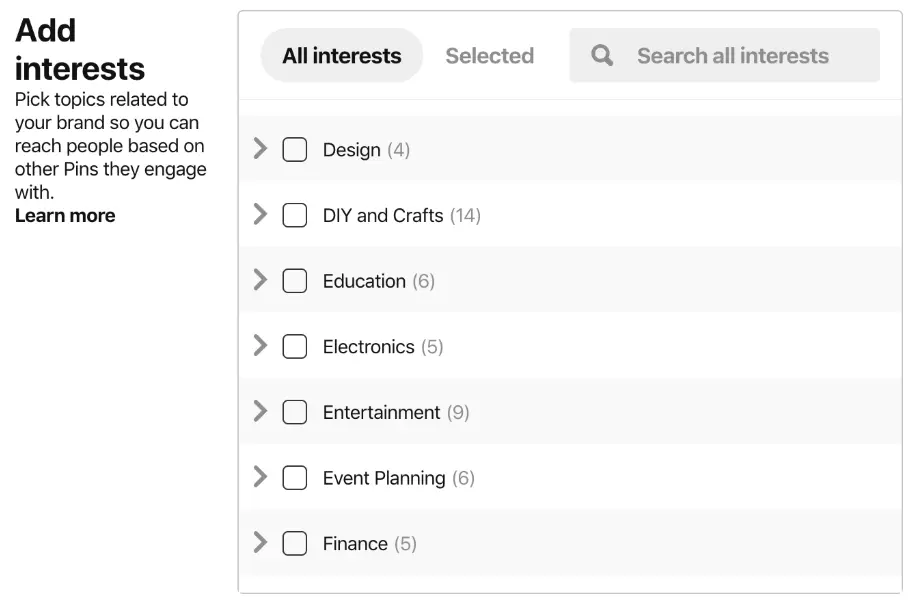Expand the DIY and Crafts chevron
The image size is (914, 611).
[x=261, y=214]
